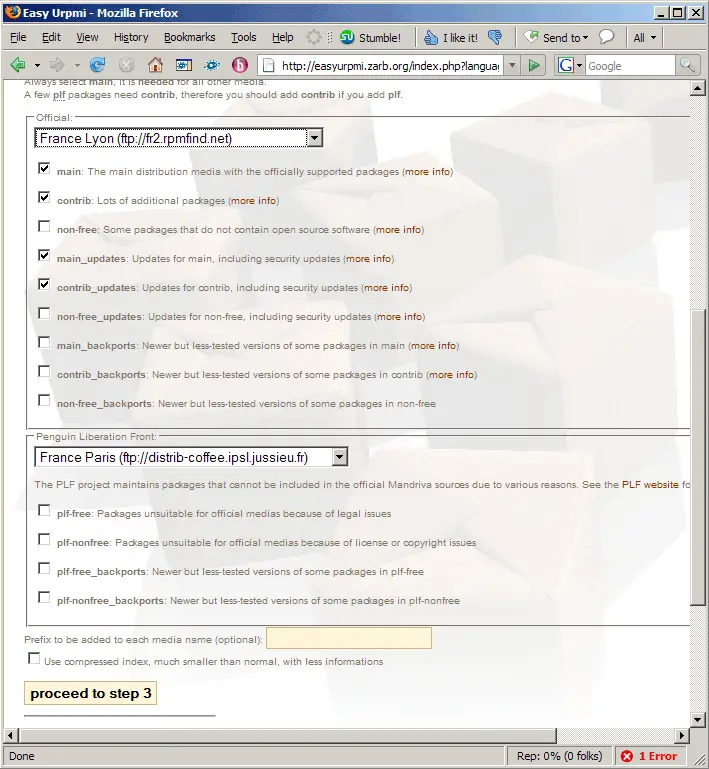Click the speech bubble comments icon
Screen dimensions: 709x769
click(607, 37)
